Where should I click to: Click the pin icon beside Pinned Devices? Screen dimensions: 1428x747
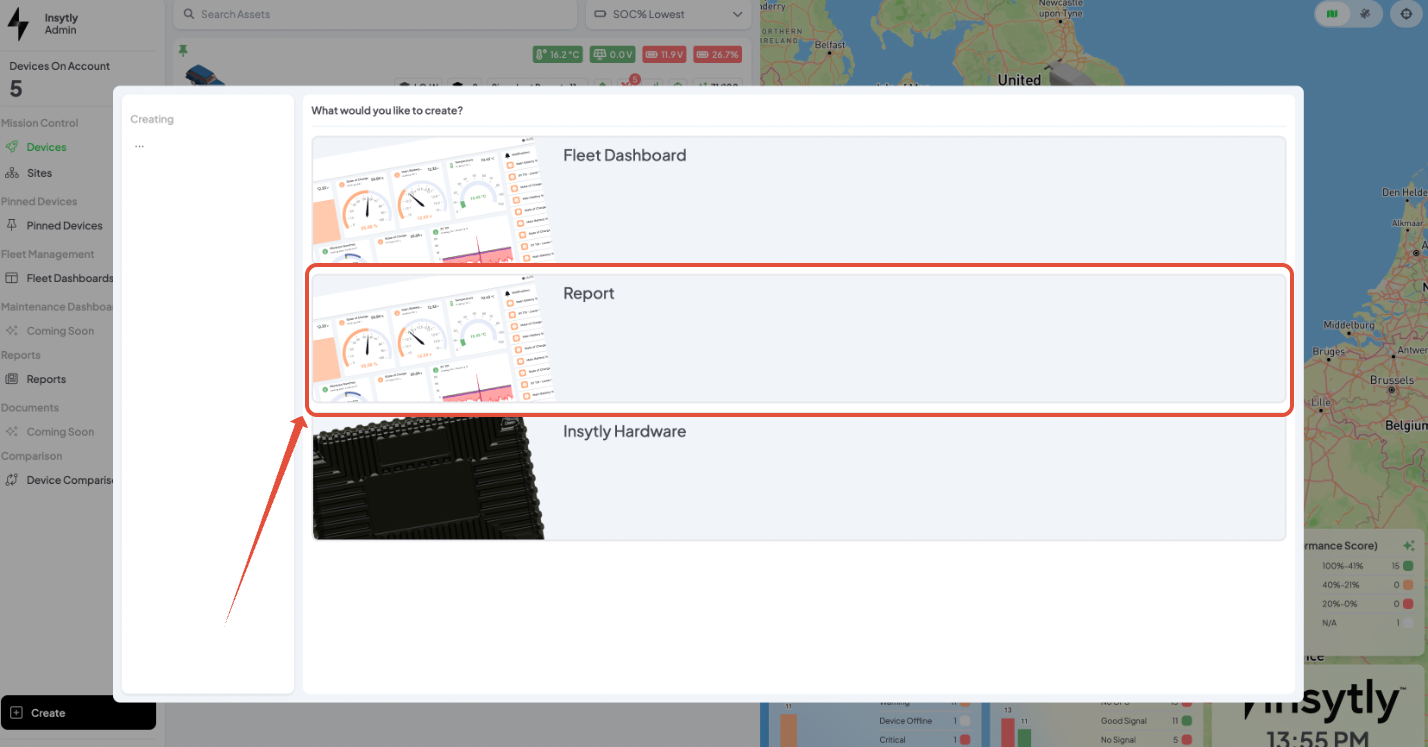[12, 225]
